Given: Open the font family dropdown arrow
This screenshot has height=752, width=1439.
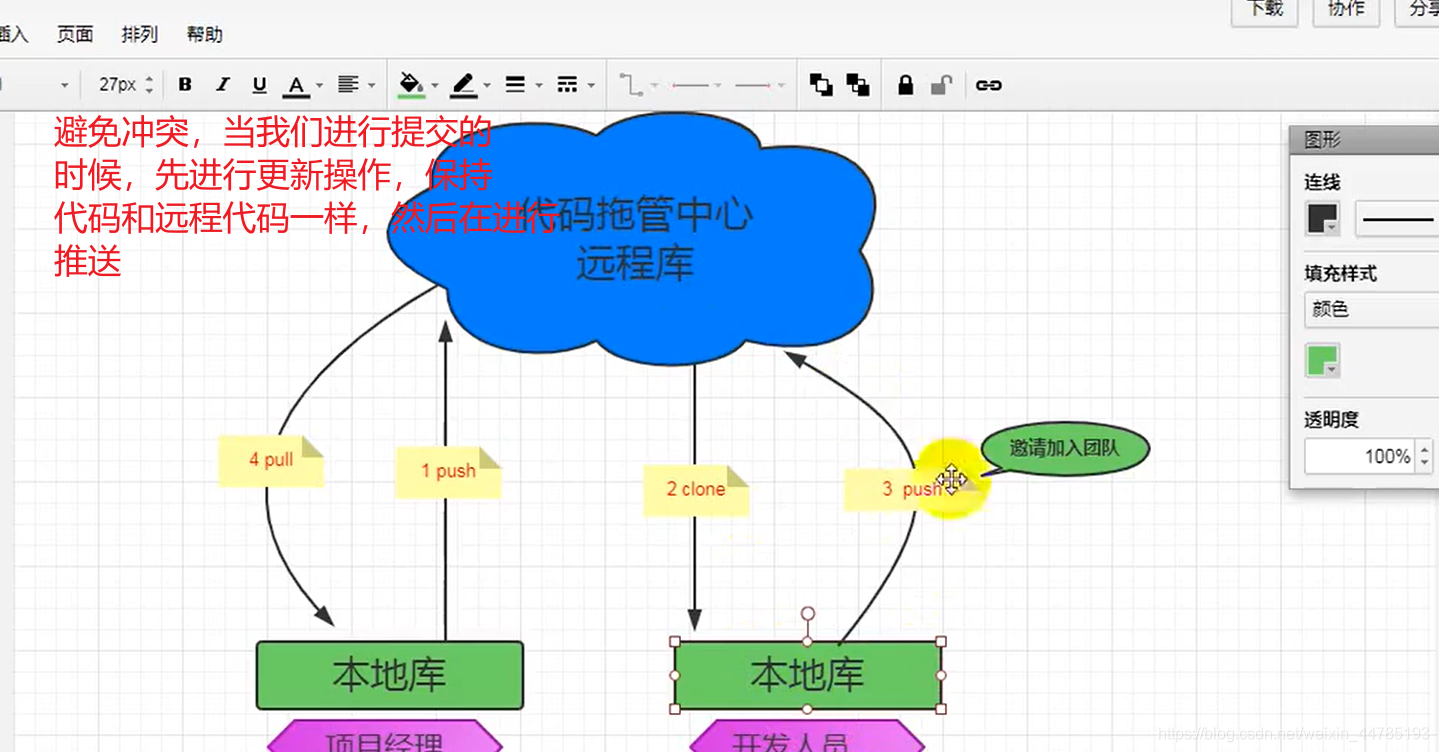Looking at the screenshot, I should coord(65,86).
